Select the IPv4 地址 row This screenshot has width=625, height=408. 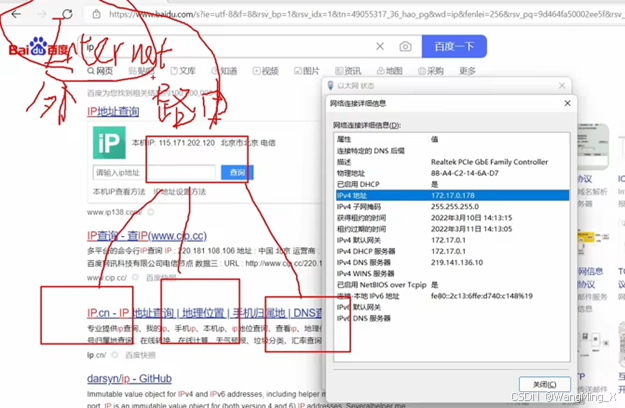click(452, 196)
